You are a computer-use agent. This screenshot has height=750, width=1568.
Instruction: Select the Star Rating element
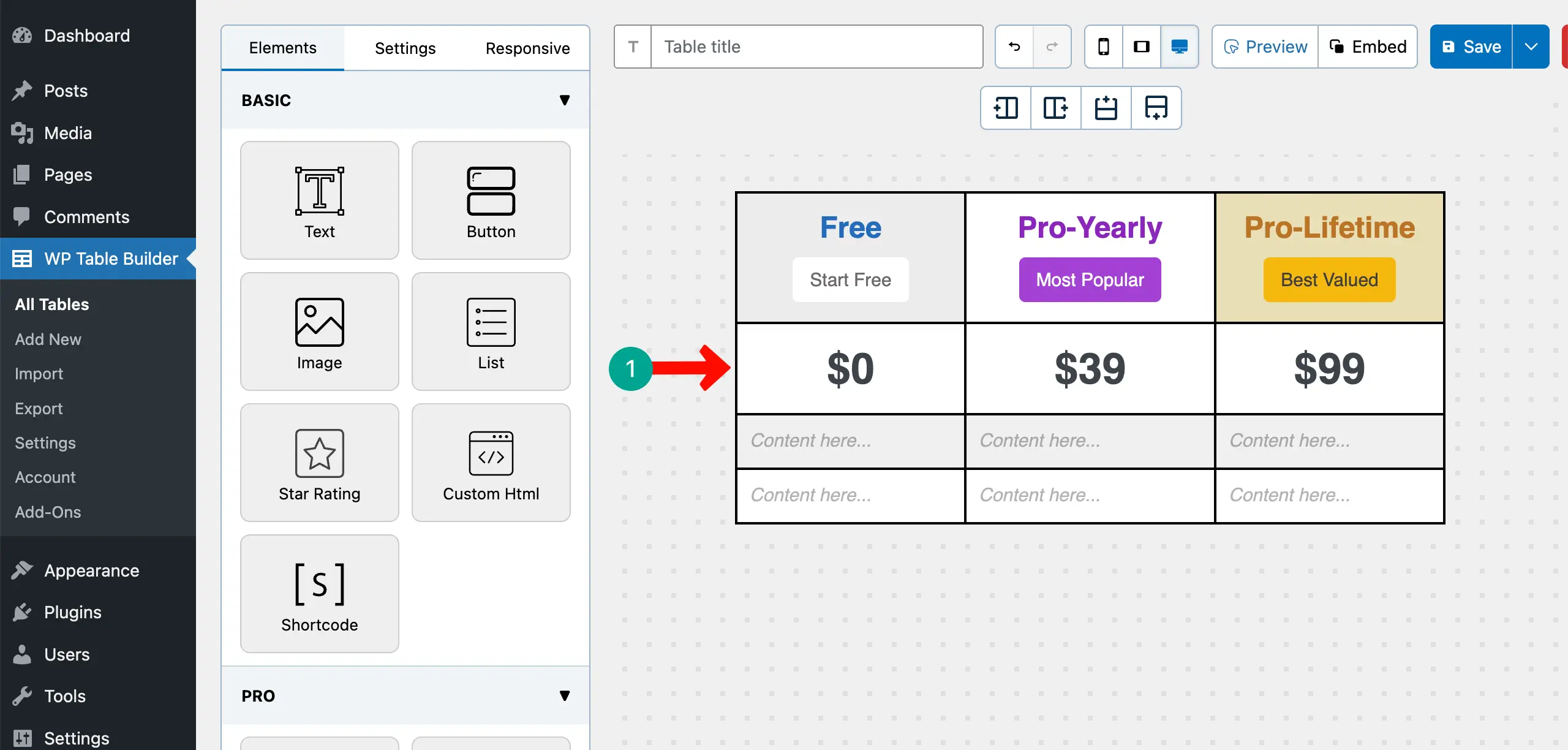pyautogui.click(x=319, y=463)
